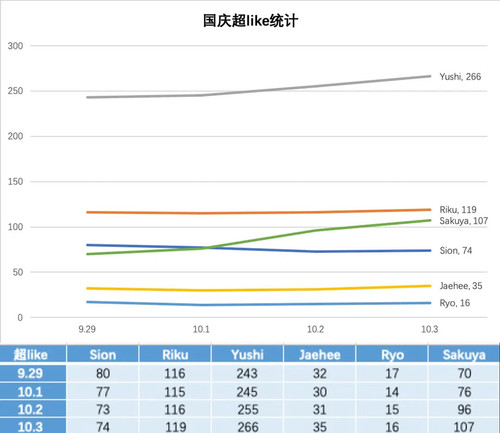Click the 100 y-axis label
The width and height of the screenshot is (500, 433).
[x=15, y=227]
